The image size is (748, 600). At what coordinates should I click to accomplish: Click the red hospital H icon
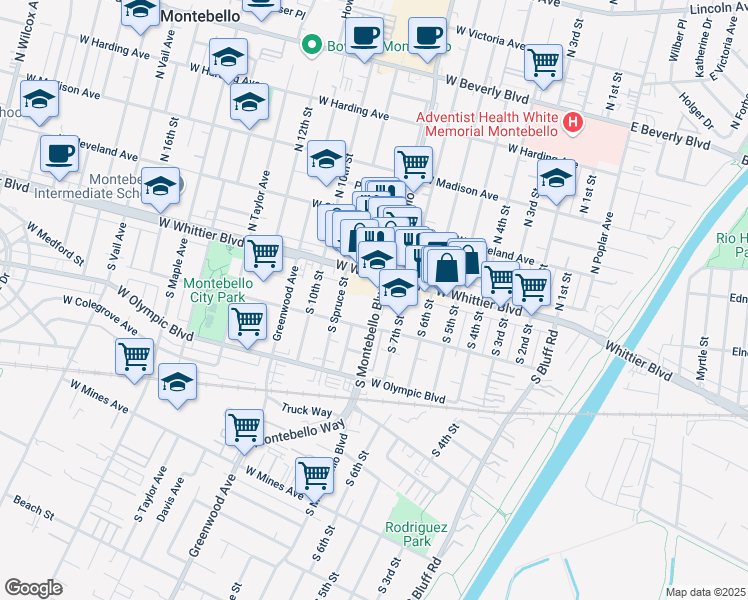point(573,123)
